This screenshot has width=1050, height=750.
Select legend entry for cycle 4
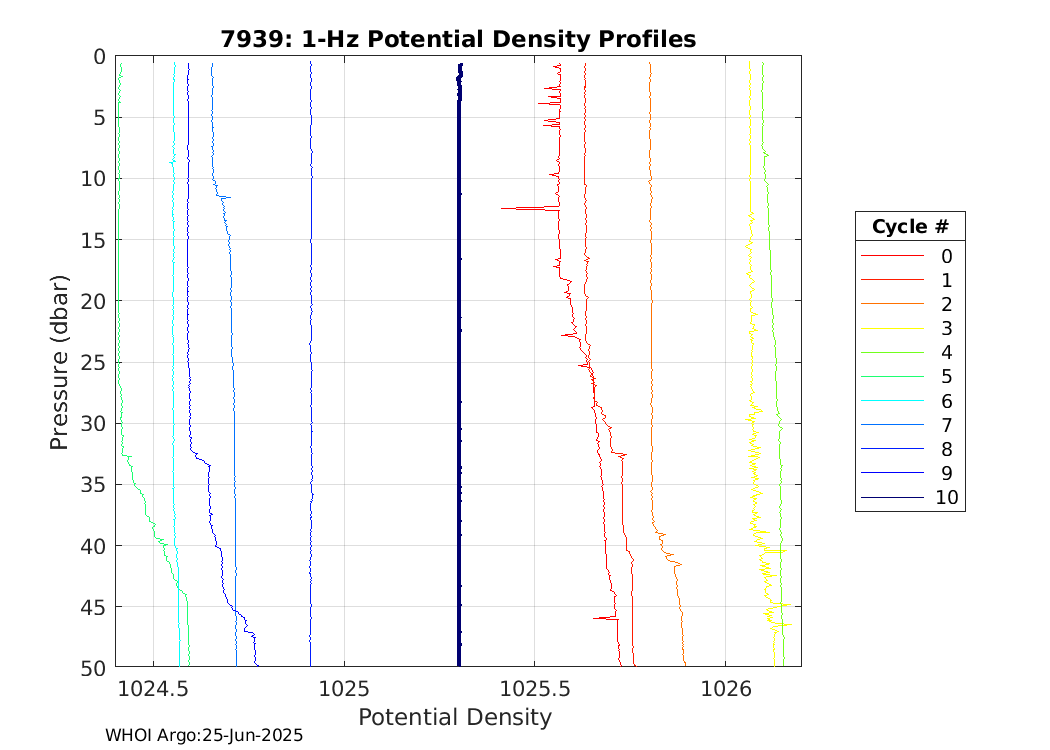910,352
